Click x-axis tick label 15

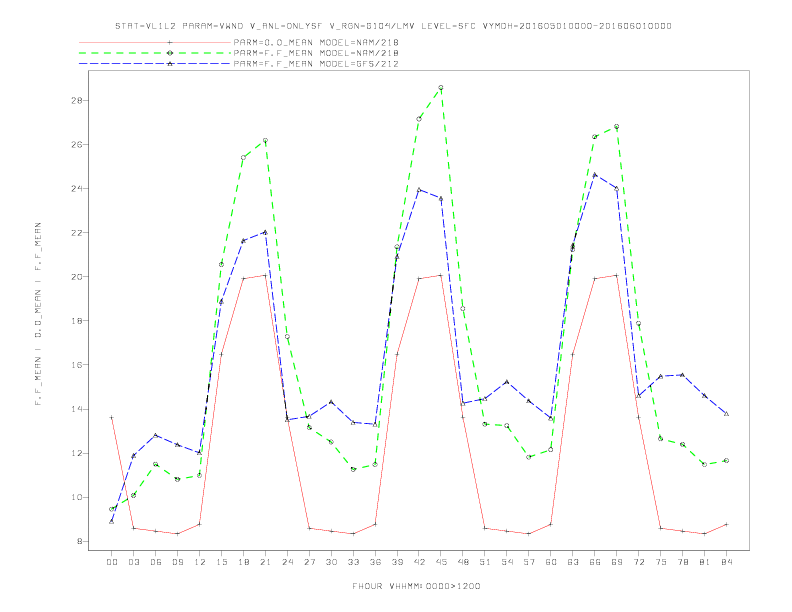221,562
